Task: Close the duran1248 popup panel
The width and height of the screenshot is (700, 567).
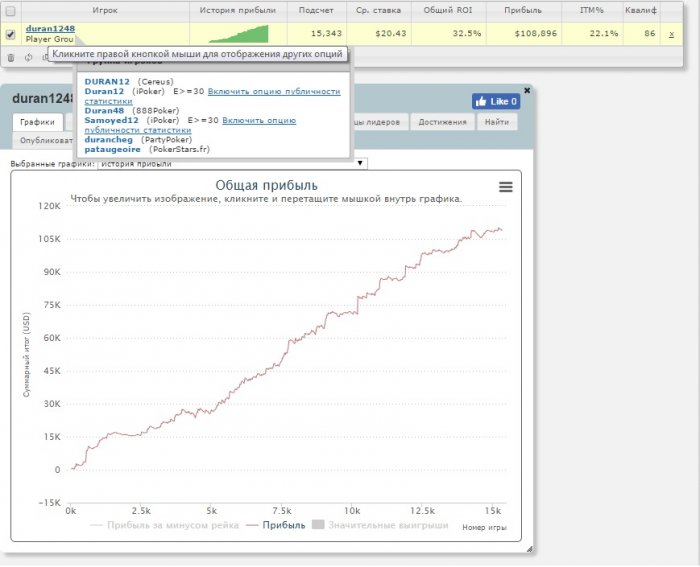Action: [x=527, y=90]
